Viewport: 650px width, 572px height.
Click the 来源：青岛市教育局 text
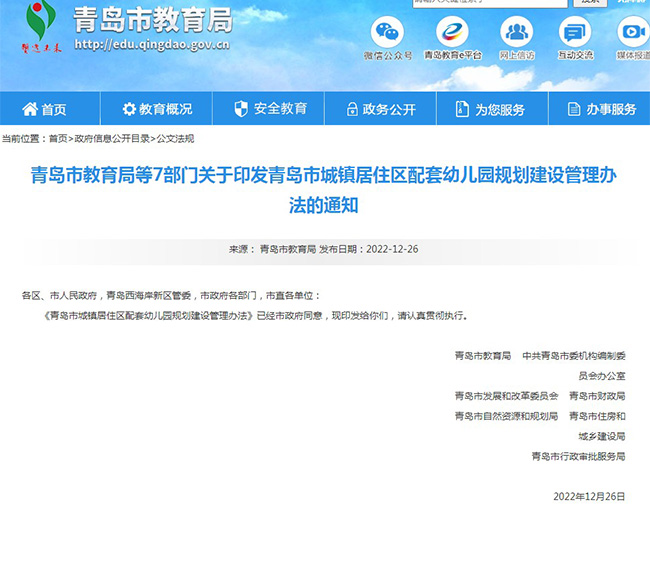pos(272,250)
